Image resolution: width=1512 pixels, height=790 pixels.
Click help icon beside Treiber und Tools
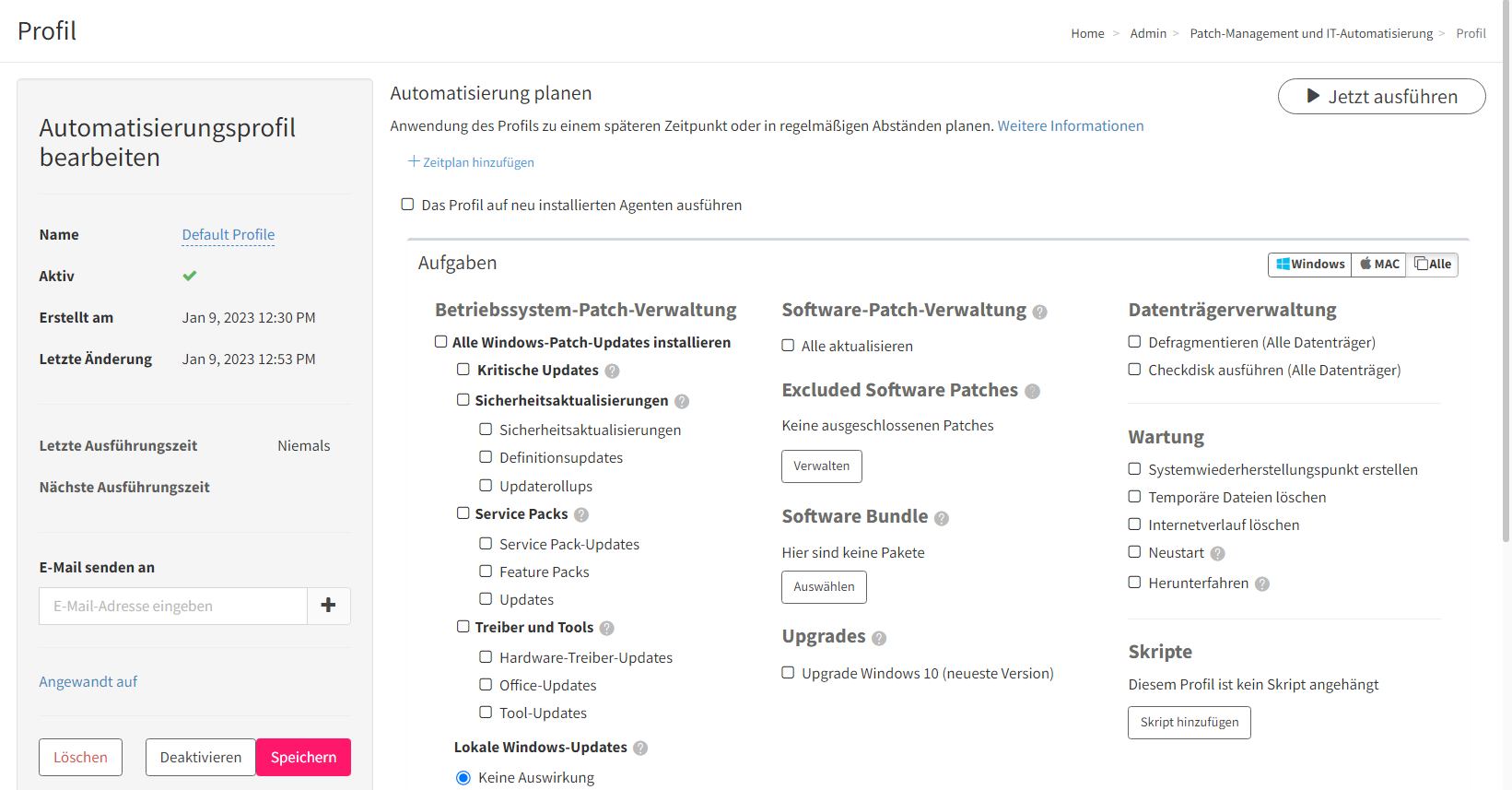606,628
